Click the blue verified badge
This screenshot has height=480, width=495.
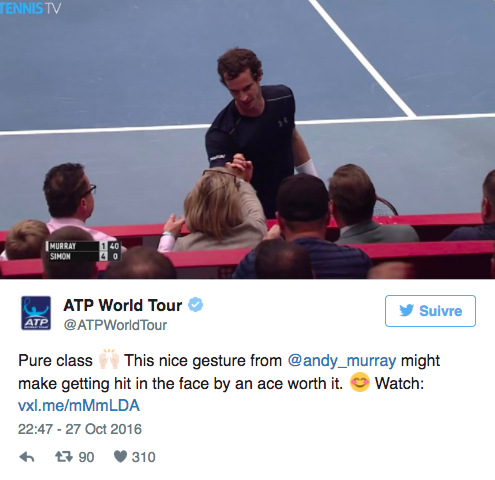point(196,305)
